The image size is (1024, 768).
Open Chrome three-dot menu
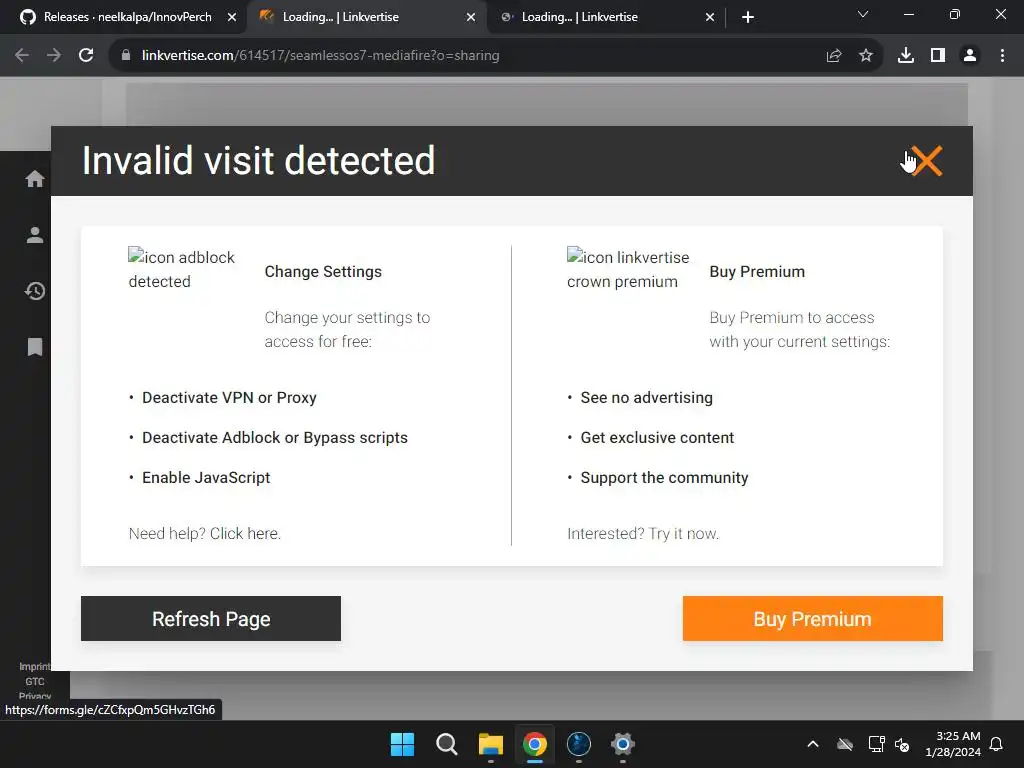[x=1002, y=56]
